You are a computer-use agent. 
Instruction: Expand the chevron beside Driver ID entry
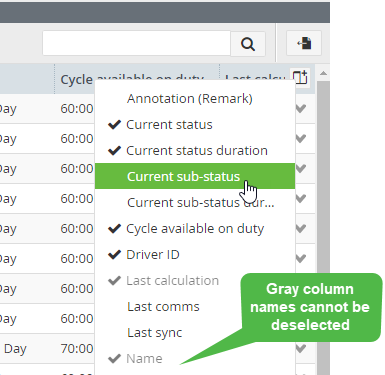point(301,258)
